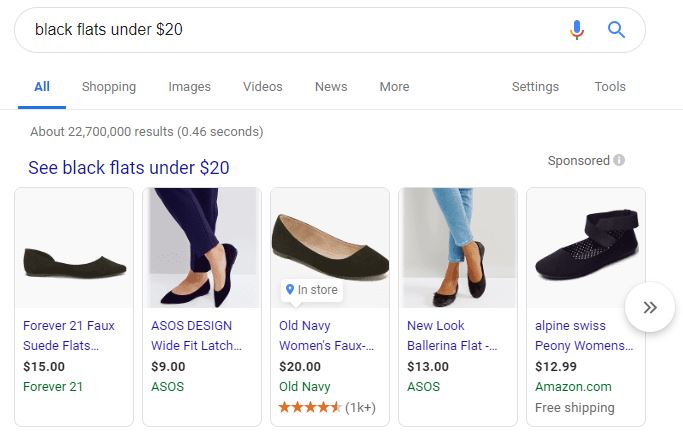
Task: Click the Forever 21 flat shoe thumbnail
Action: 74,248
